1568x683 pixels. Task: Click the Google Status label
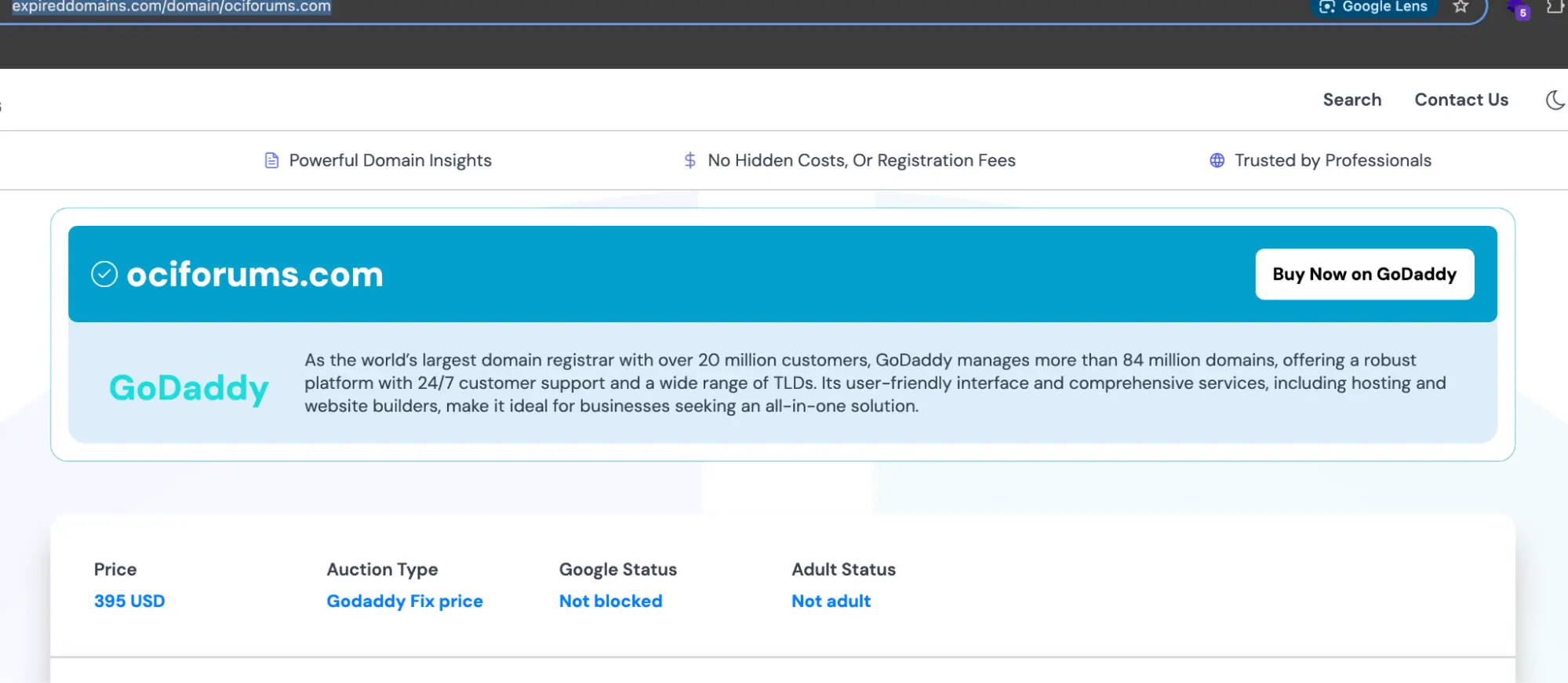pos(617,570)
